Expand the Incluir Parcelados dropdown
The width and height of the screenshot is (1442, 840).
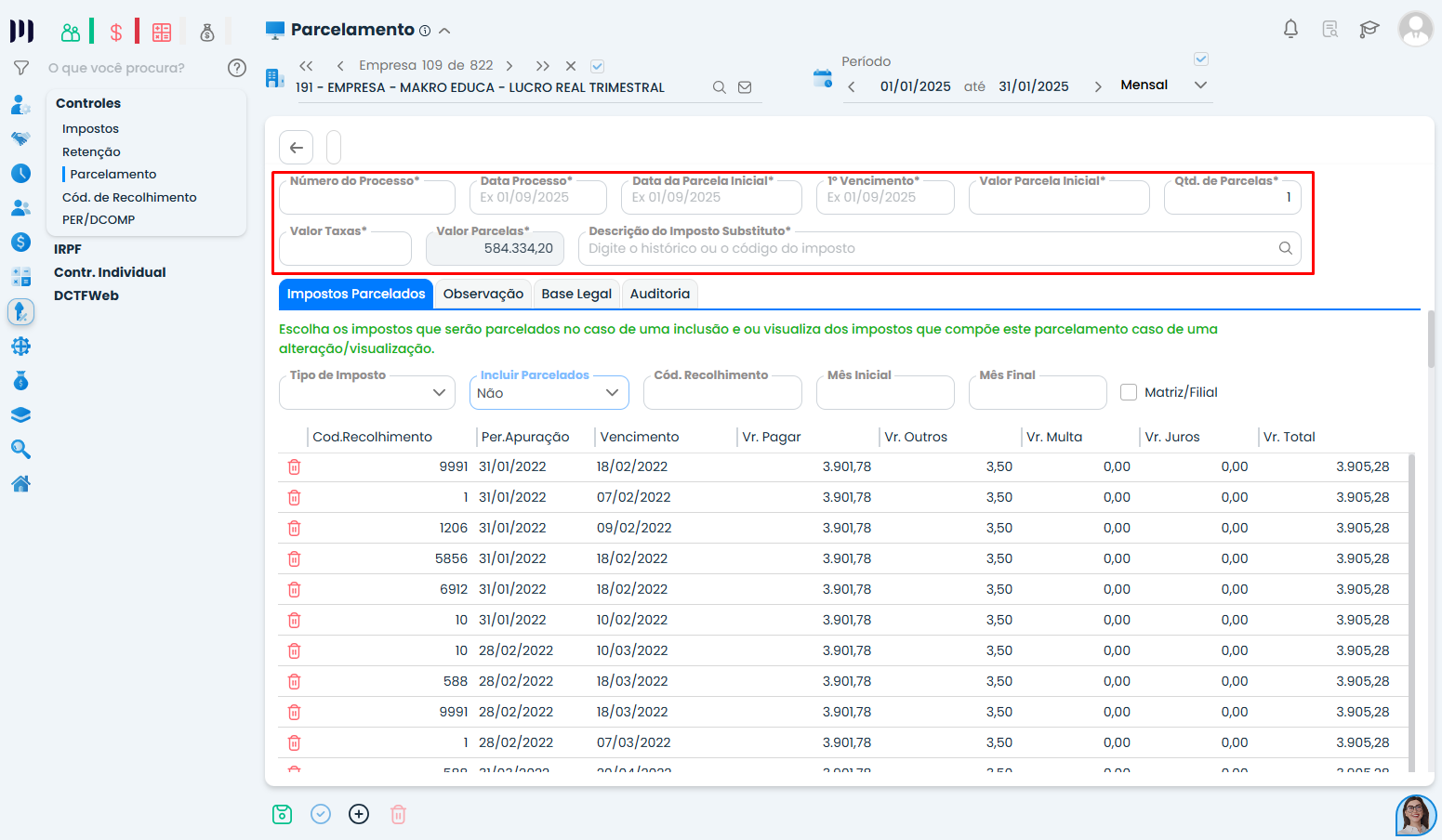(549, 393)
